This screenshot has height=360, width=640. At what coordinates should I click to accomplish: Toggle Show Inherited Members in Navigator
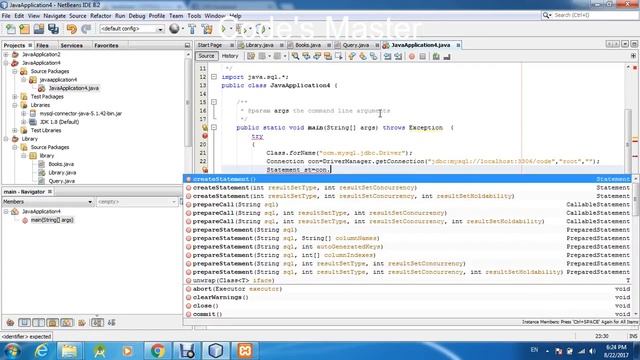[10, 323]
